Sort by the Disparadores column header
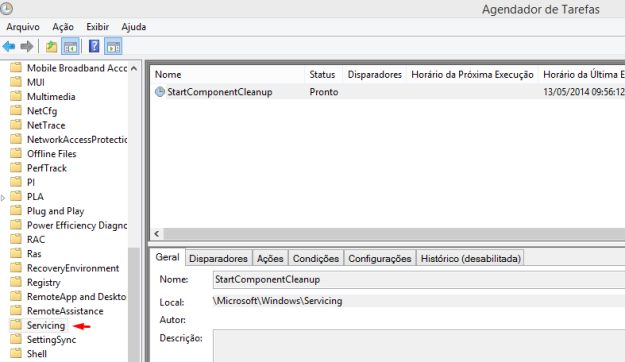Image resolution: width=625 pixels, height=362 pixels. 375,75
